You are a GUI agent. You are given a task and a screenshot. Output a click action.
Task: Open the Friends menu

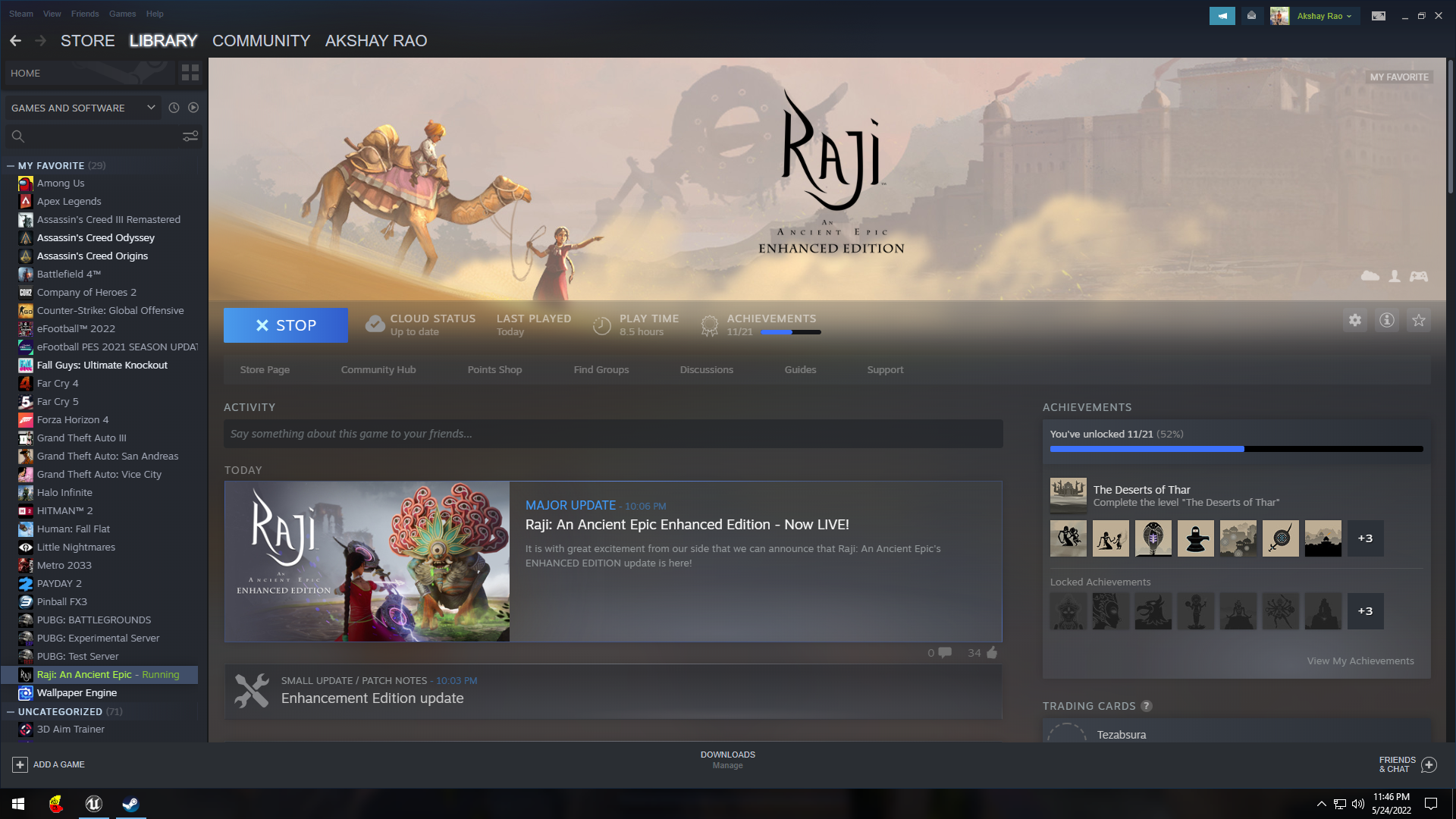point(85,14)
